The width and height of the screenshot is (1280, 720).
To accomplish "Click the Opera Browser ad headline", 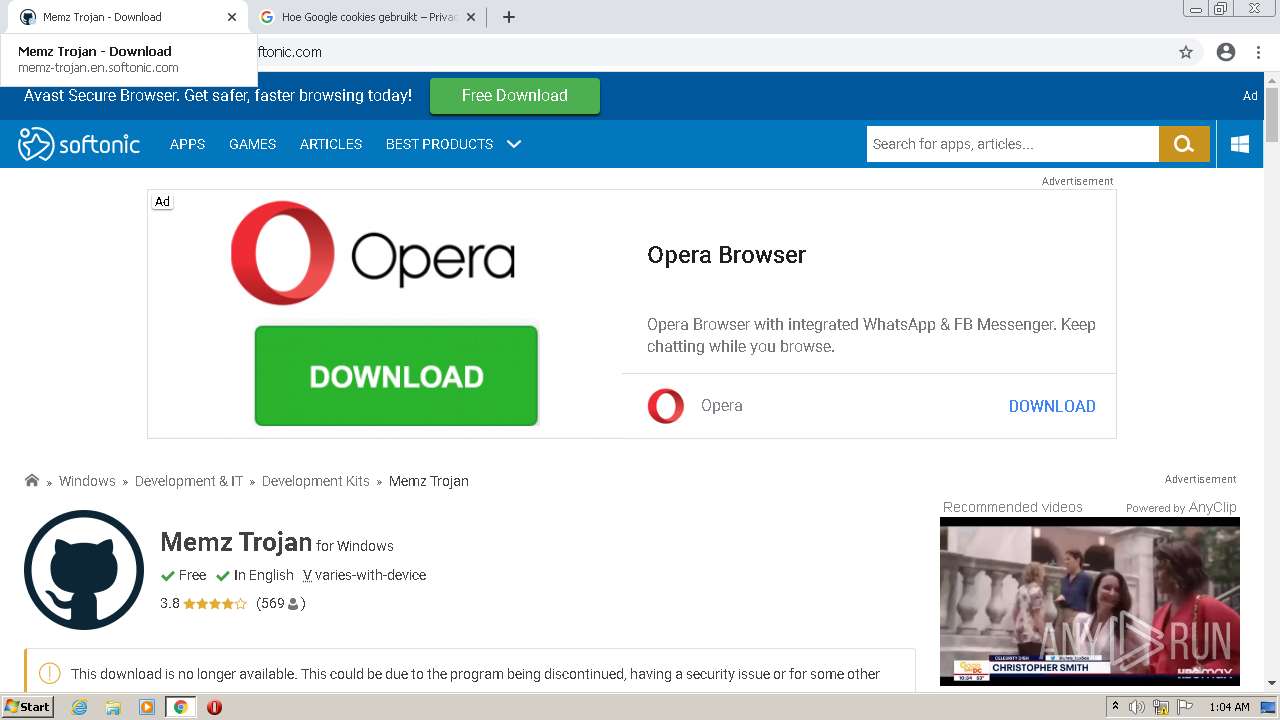I will tap(726, 255).
